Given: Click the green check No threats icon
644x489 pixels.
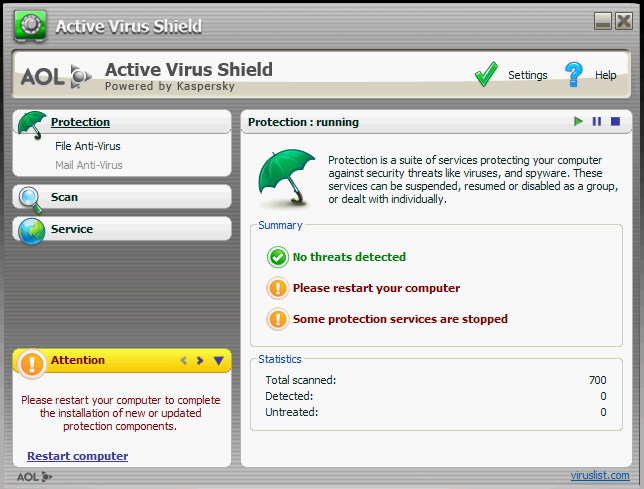Looking at the screenshot, I should [x=278, y=257].
